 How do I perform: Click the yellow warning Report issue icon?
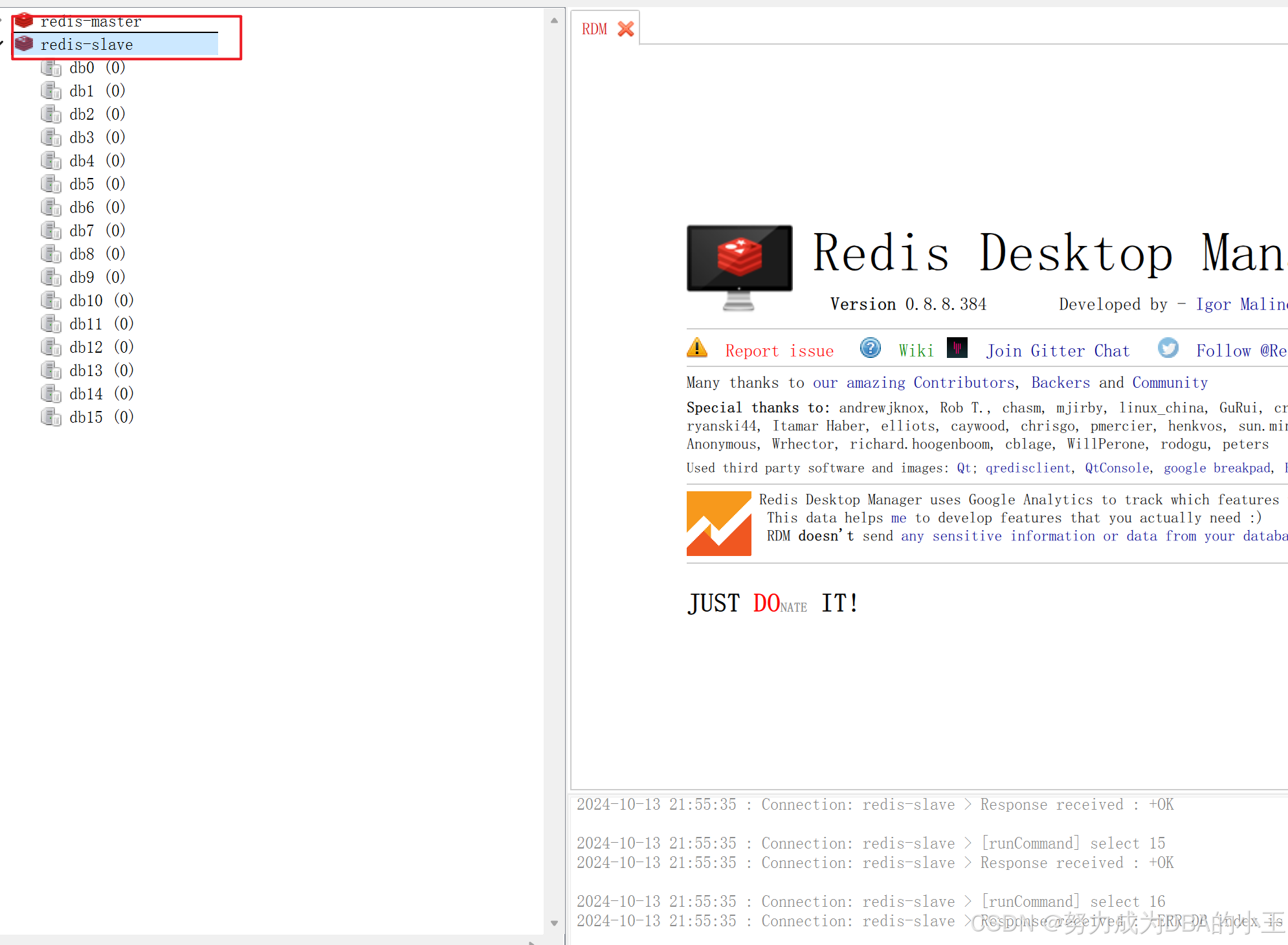tap(696, 348)
